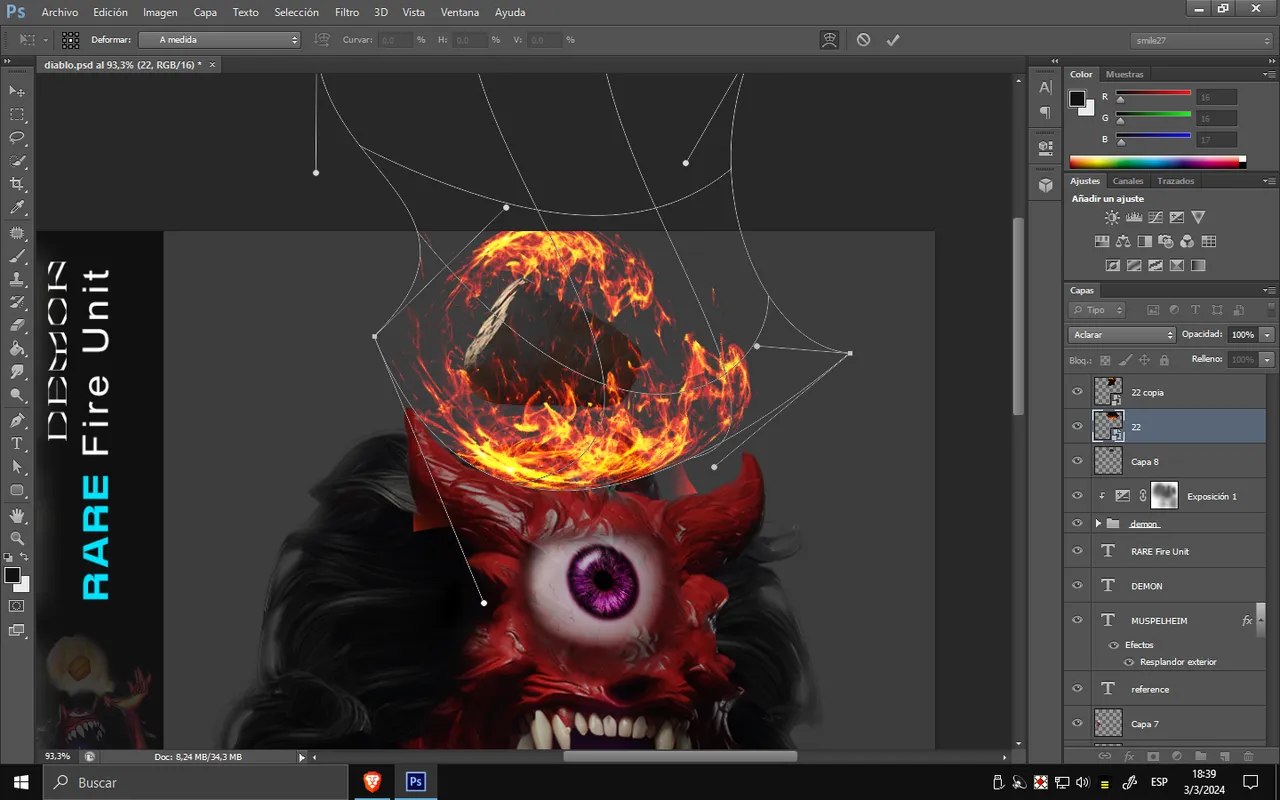The width and height of the screenshot is (1280, 800).
Task: Toggle visibility of layer 22
Action: pyautogui.click(x=1077, y=426)
